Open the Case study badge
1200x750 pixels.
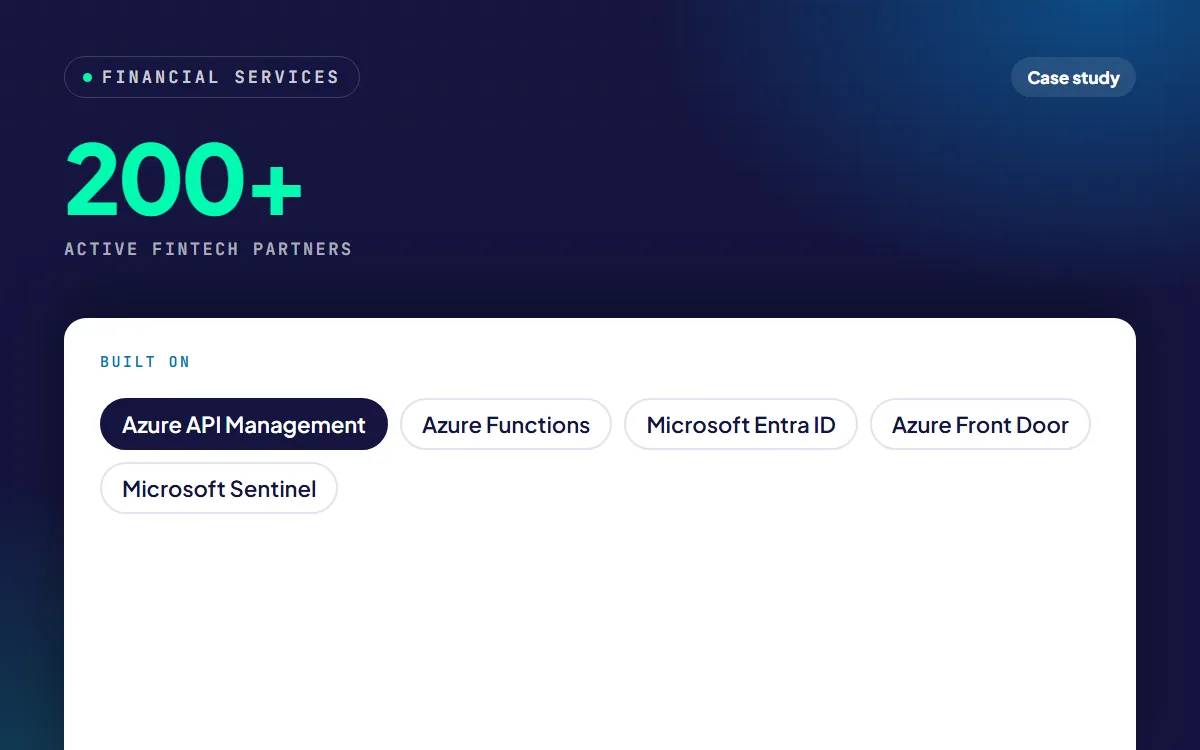click(1073, 77)
